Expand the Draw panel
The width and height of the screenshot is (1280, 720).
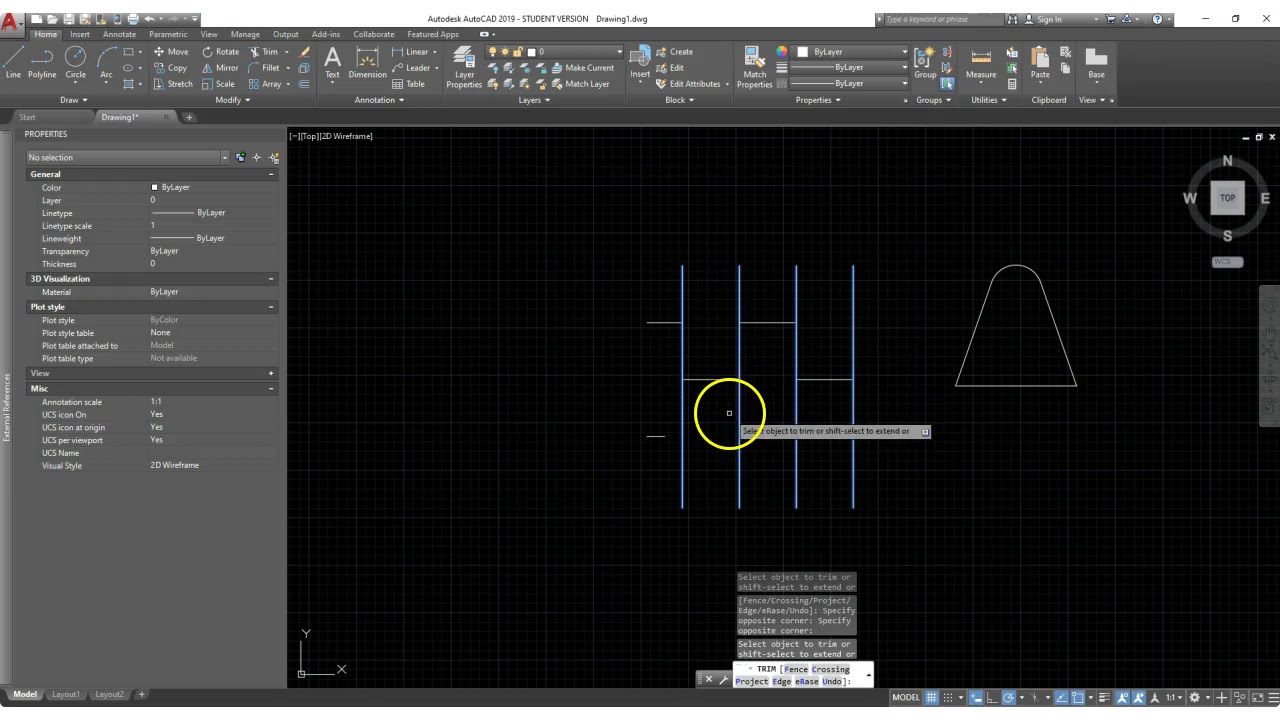[x=73, y=100]
